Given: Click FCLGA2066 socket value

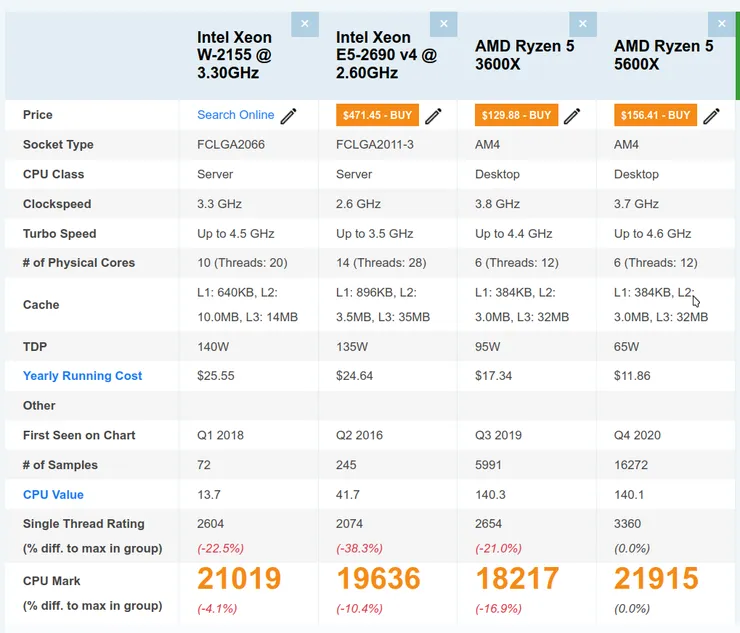Looking at the screenshot, I should point(231,144).
